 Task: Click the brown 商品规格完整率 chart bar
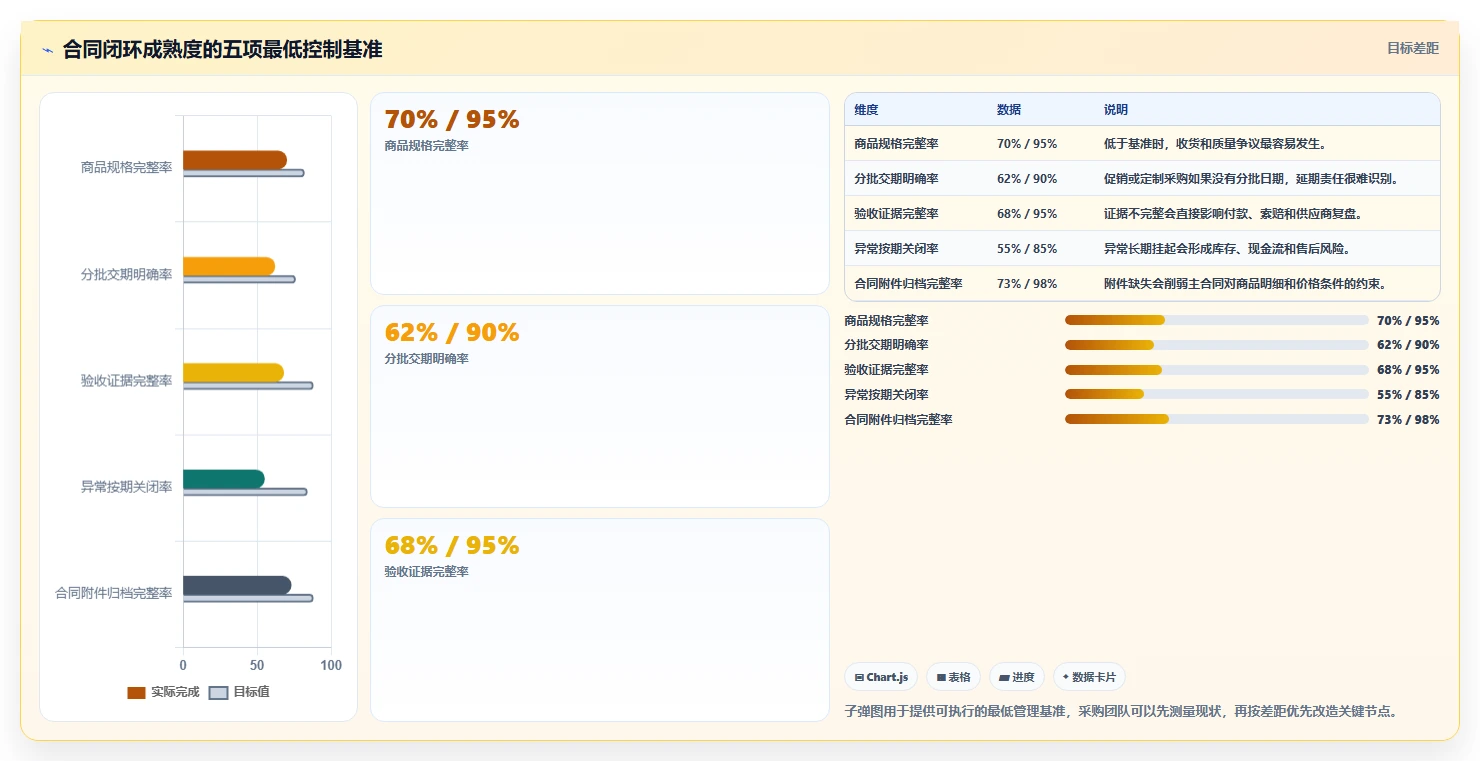pyautogui.click(x=235, y=160)
